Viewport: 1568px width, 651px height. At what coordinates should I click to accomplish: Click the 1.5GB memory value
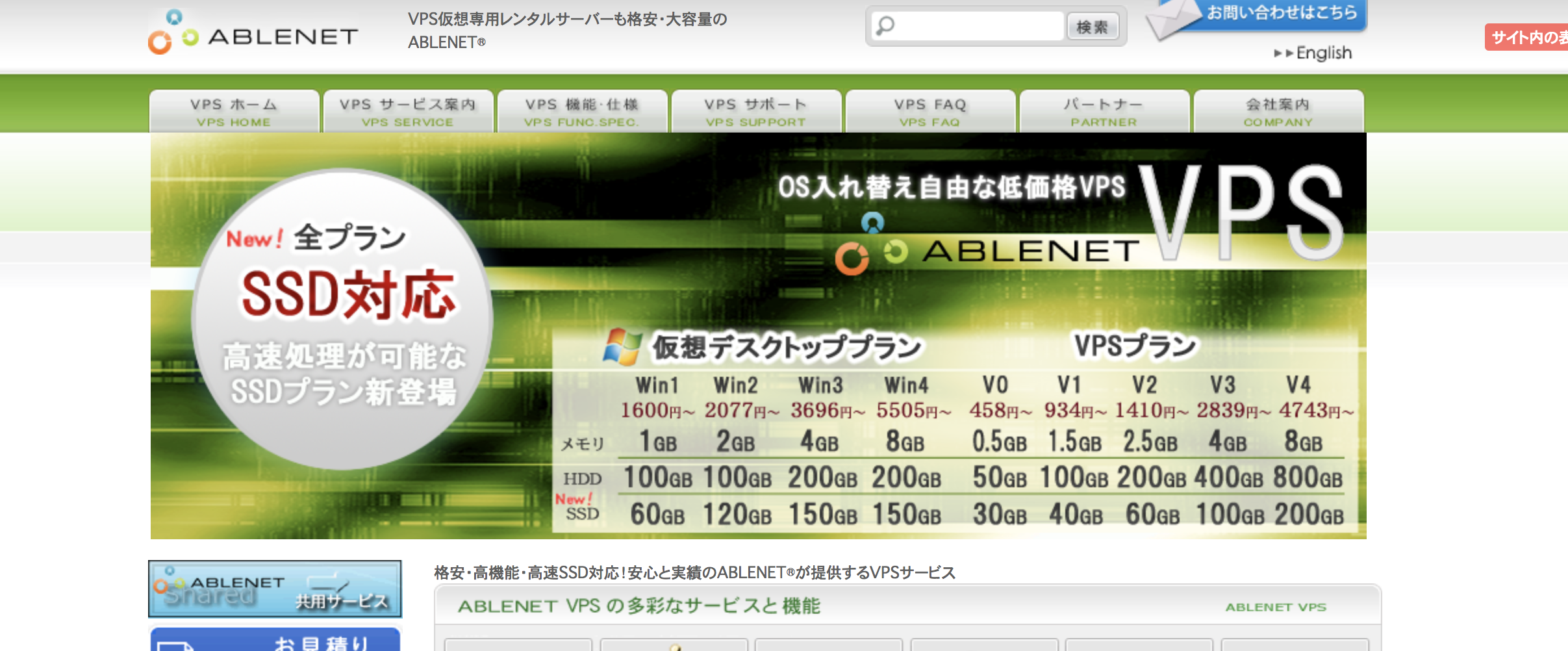[x=1074, y=442]
